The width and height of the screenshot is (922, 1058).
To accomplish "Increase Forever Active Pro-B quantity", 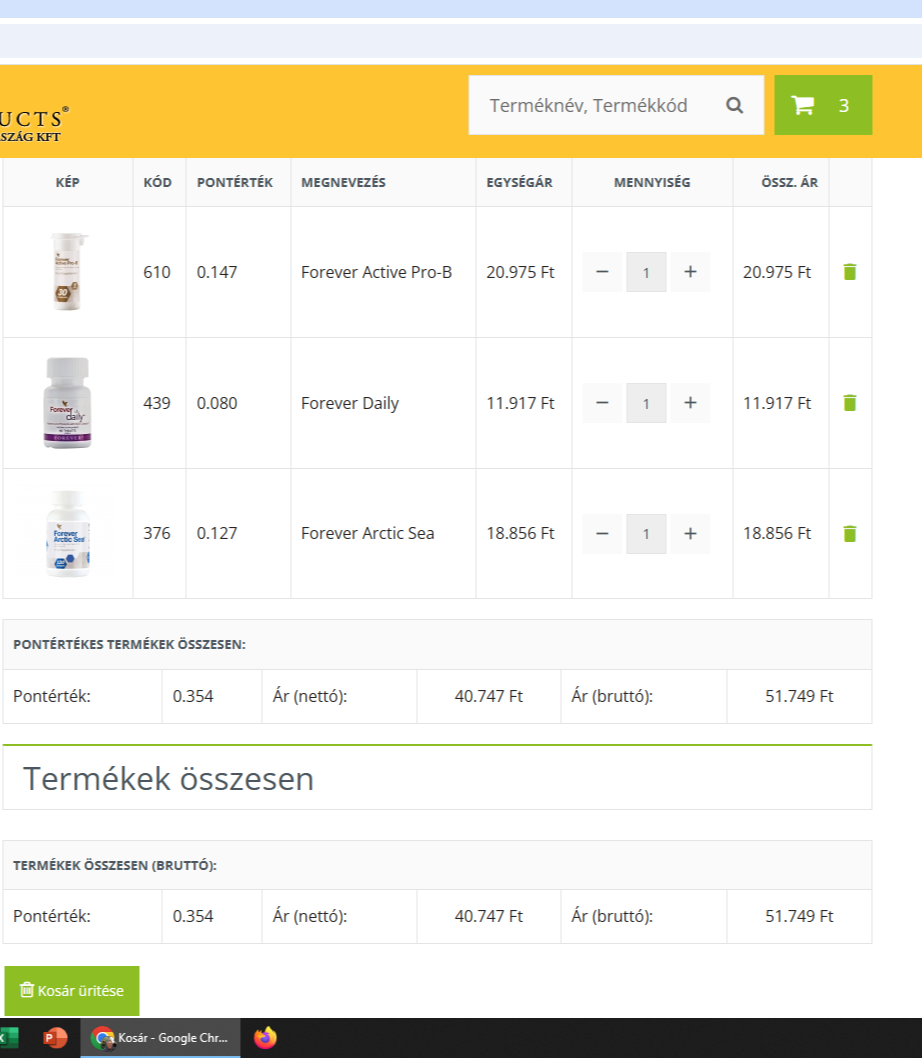I will click(690, 272).
